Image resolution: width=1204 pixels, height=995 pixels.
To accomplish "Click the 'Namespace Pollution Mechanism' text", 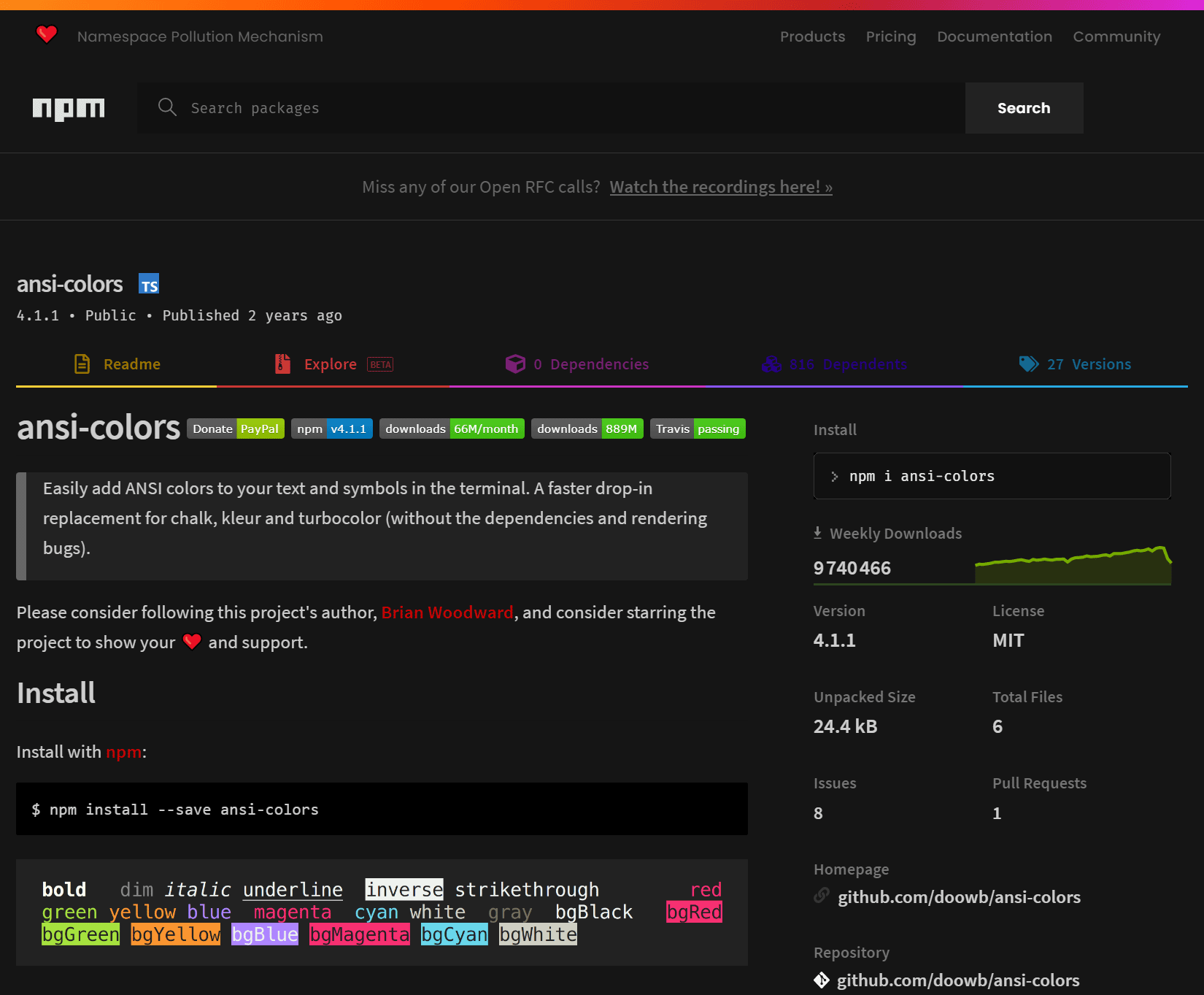I will point(200,37).
